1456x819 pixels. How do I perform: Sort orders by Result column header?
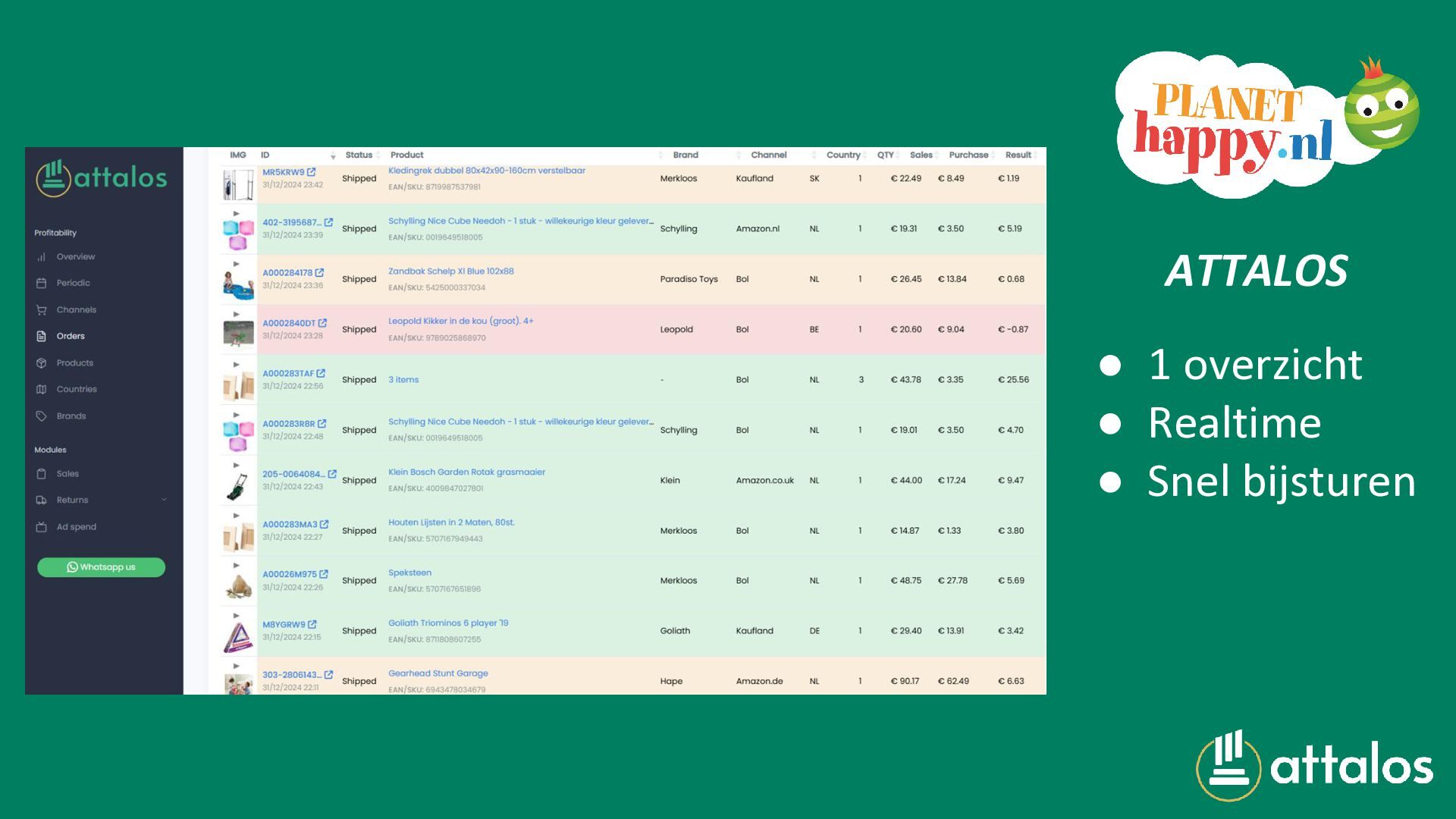coord(1018,155)
